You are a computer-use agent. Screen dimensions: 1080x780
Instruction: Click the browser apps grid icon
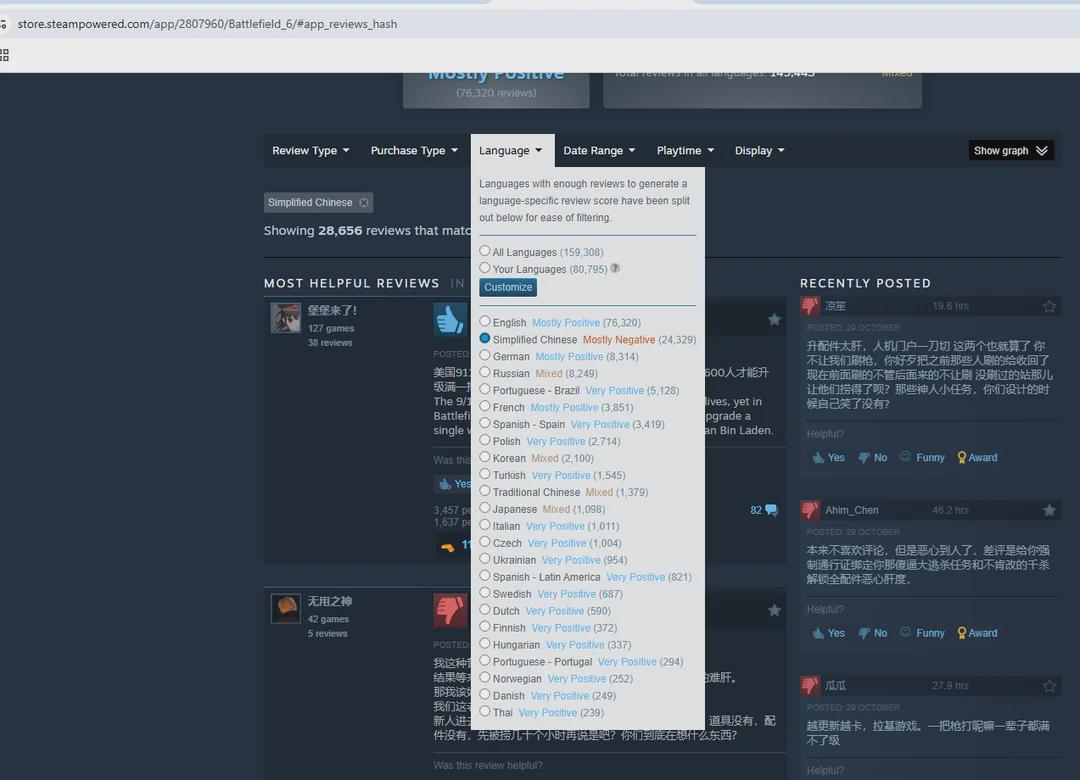tap(4, 55)
